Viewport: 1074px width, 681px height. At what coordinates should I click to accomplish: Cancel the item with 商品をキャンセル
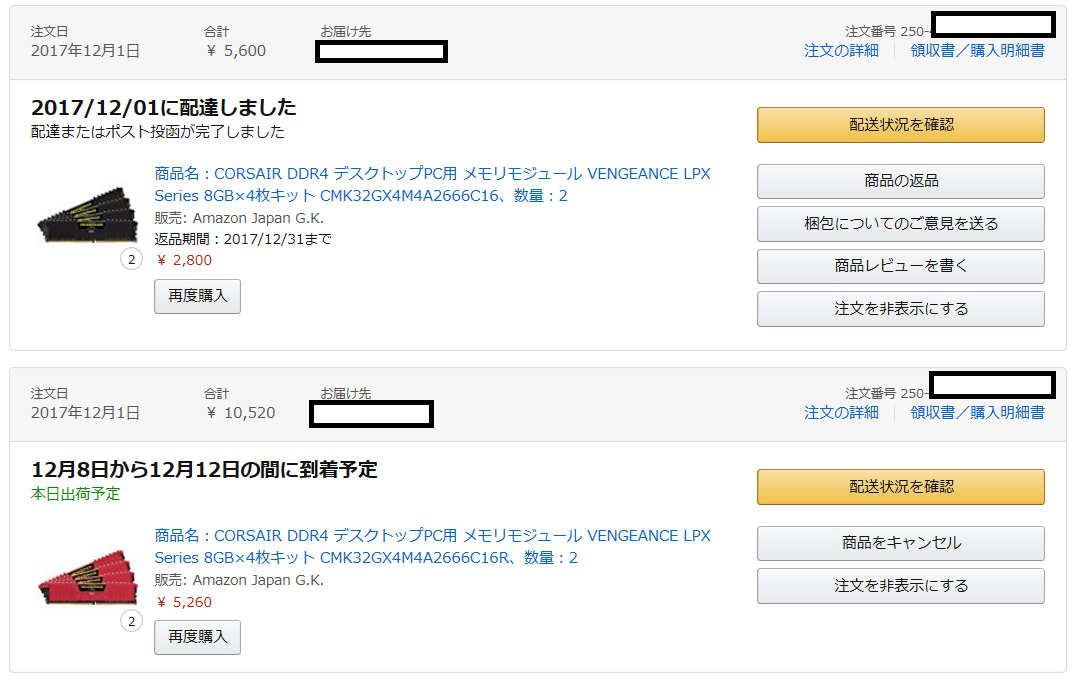[900, 544]
